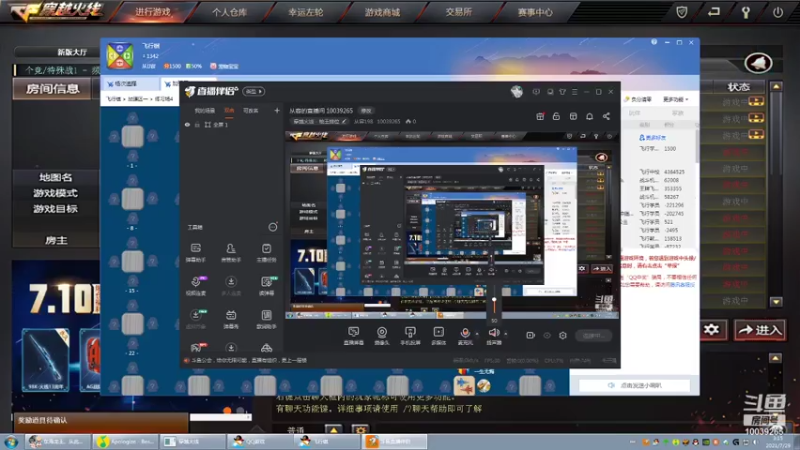Add a new scene with the plus icon

[x=277, y=110]
